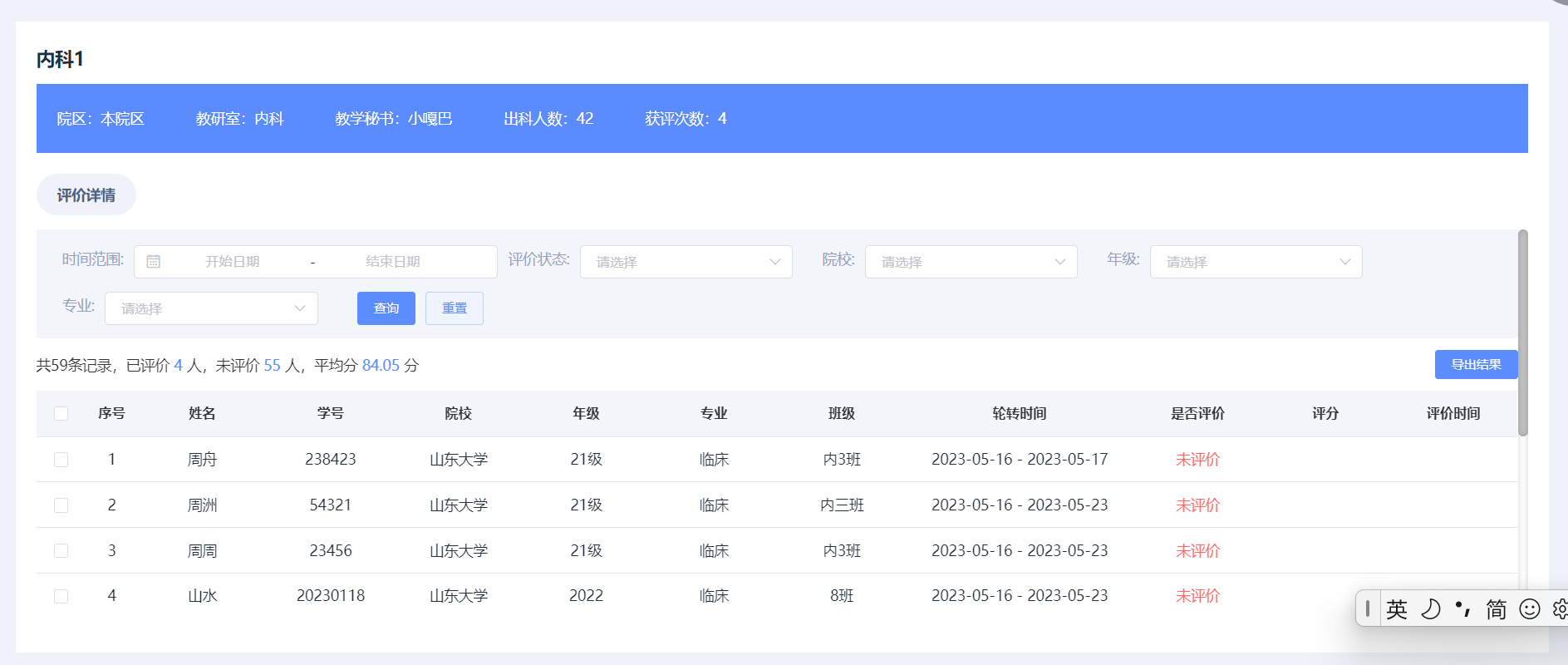This screenshot has height=665, width=1568.
Task: Click the unevaluated count 55
Action: coord(272,366)
